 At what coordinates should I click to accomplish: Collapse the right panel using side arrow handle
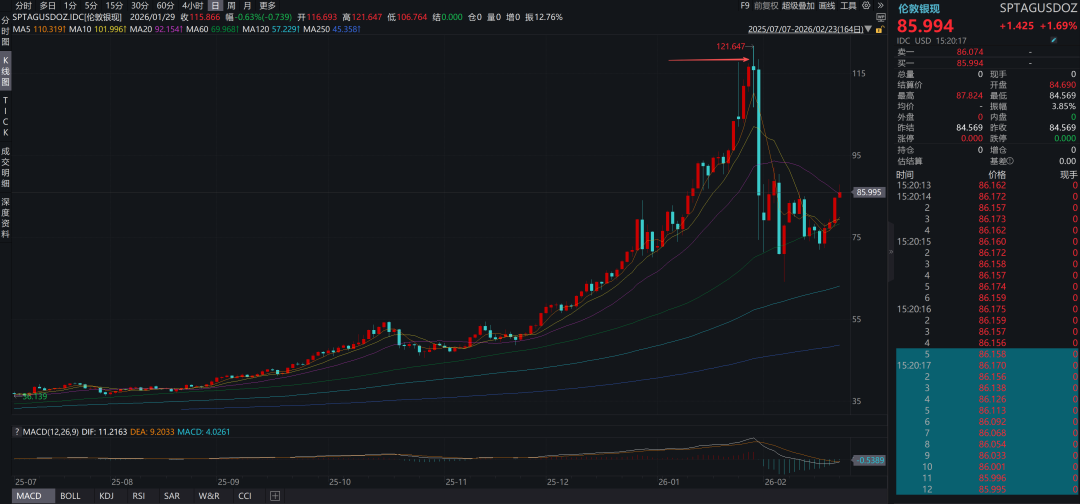point(890,252)
